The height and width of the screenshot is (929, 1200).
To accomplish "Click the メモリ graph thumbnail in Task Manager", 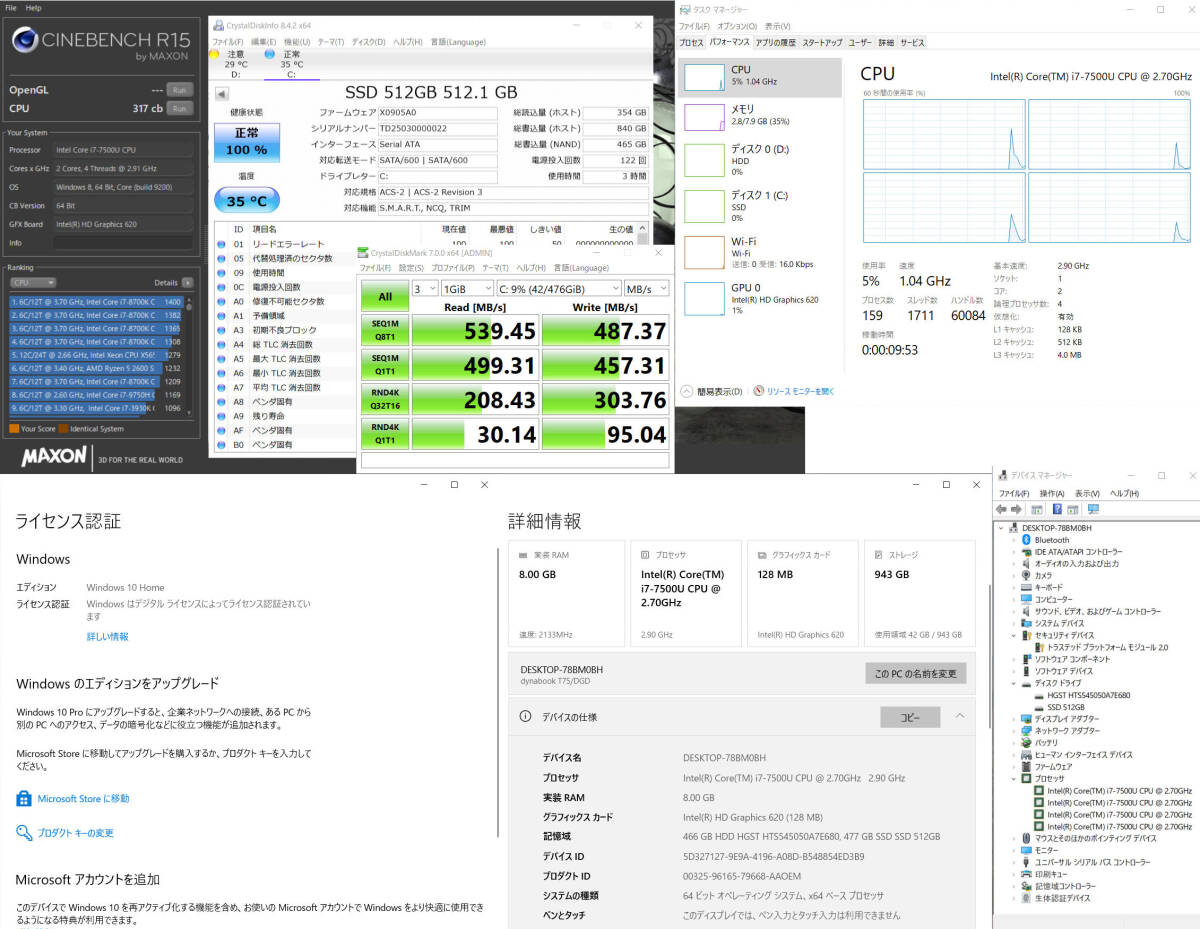I will [x=704, y=117].
